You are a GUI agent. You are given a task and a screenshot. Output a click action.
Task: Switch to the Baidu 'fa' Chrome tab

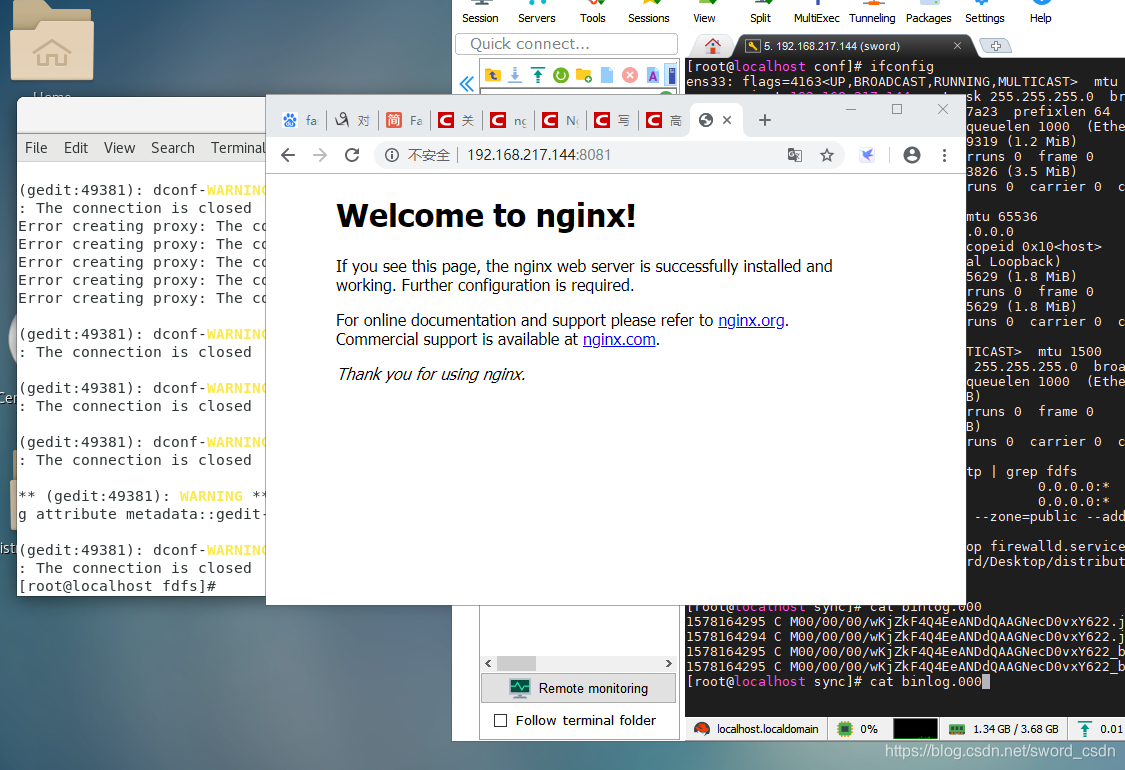[x=301, y=121]
